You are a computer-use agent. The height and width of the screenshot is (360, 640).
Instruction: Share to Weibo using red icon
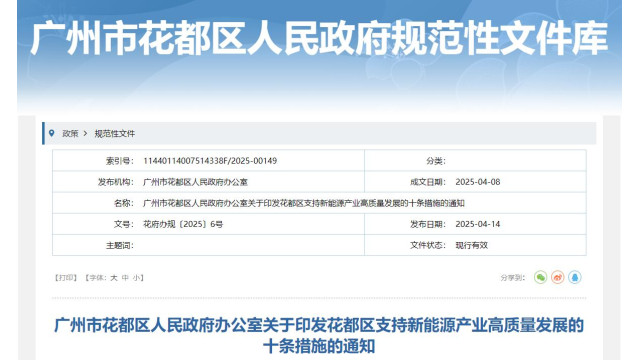(x=558, y=278)
